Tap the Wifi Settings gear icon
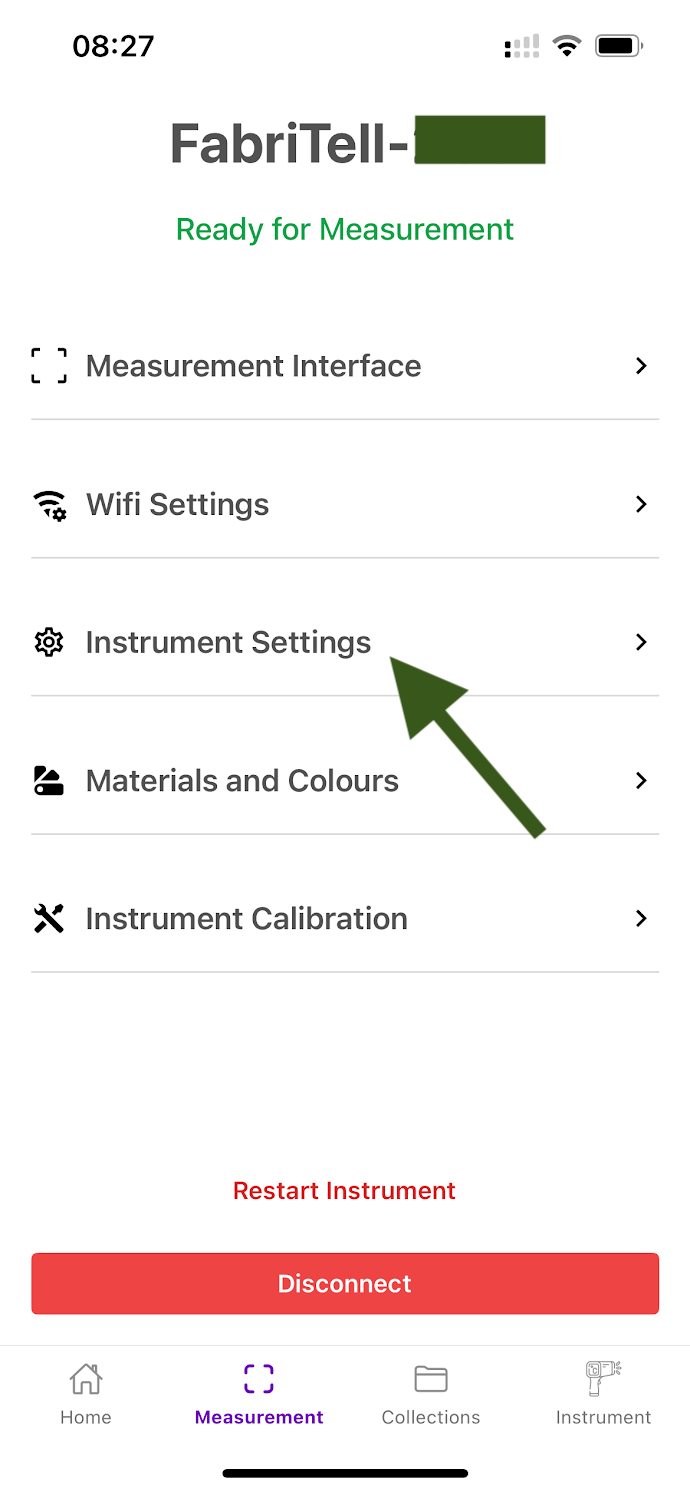The image size is (690, 1492). pyautogui.click(x=49, y=505)
